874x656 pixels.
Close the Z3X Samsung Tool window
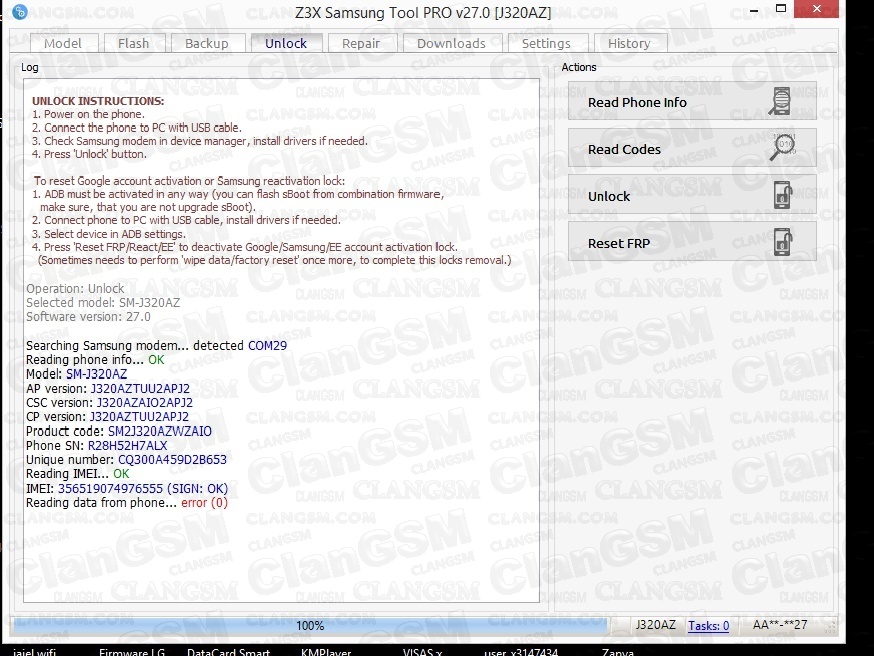tap(817, 9)
